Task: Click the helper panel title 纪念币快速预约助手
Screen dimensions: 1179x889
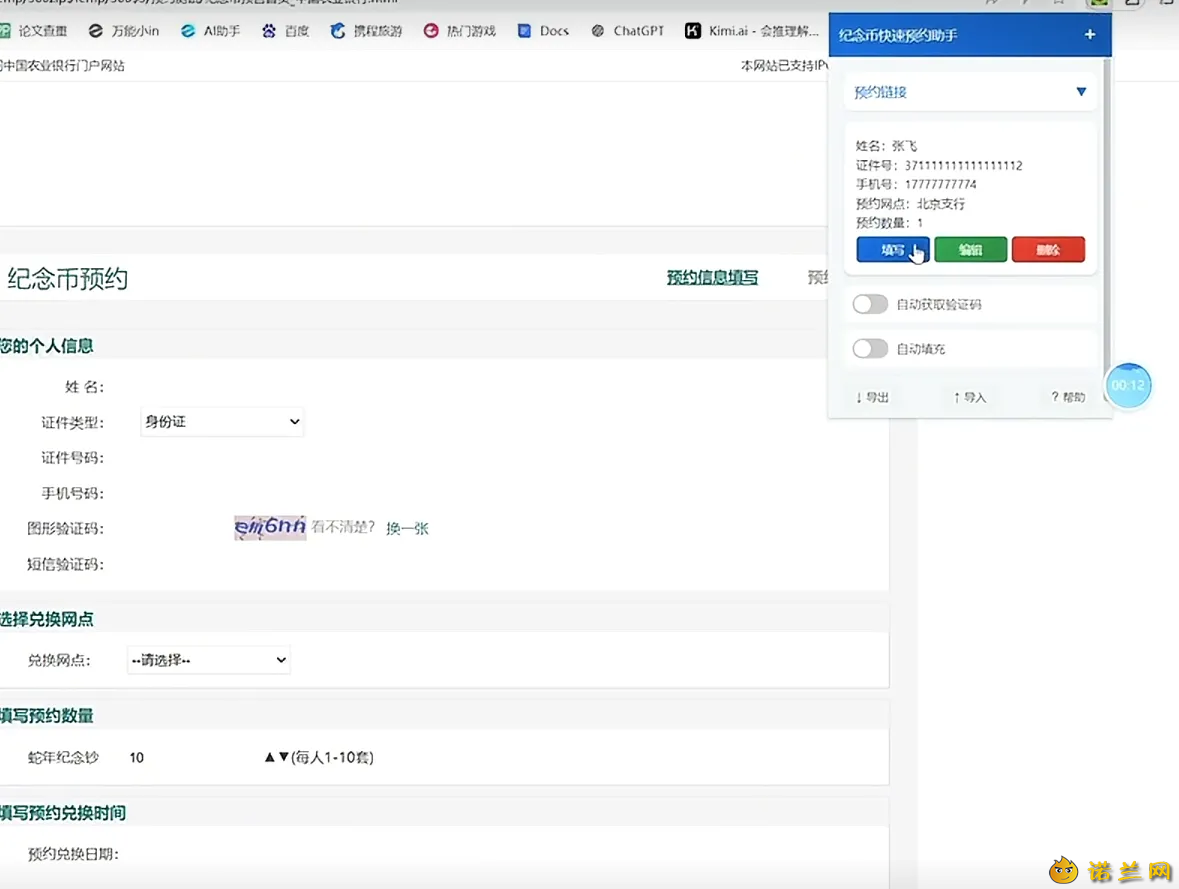Action: (x=898, y=35)
